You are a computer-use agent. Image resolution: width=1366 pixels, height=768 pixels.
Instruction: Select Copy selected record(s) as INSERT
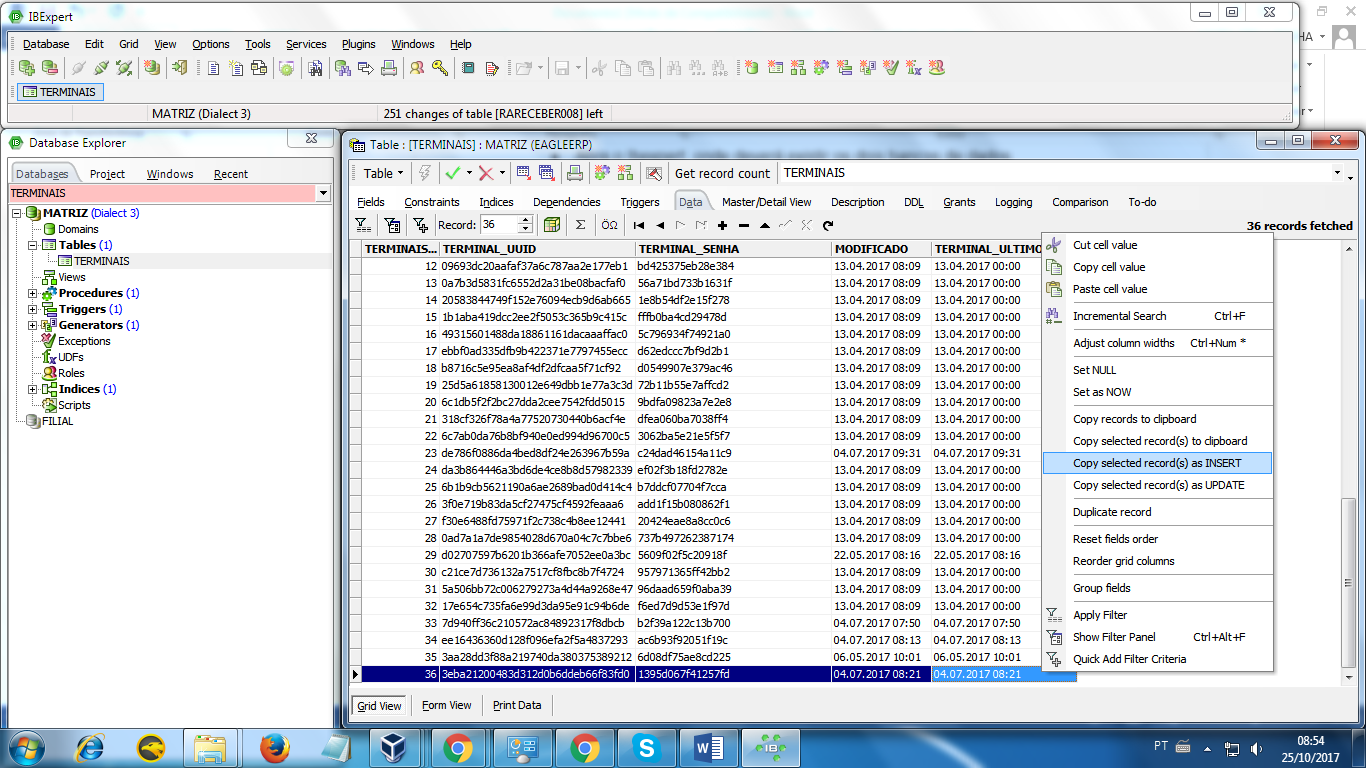[1157, 463]
